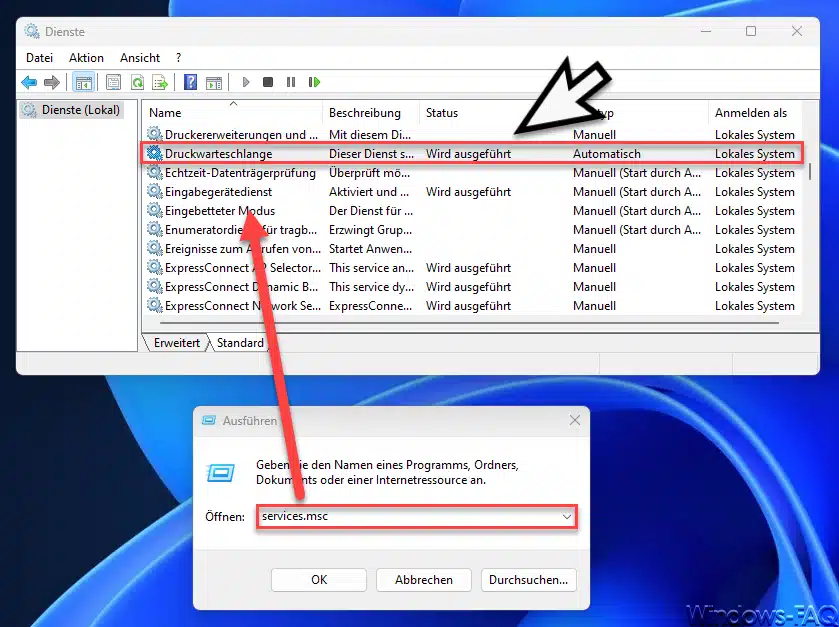
Task: Click Abbrechen in the Ausführen dialog
Action: [x=424, y=579]
